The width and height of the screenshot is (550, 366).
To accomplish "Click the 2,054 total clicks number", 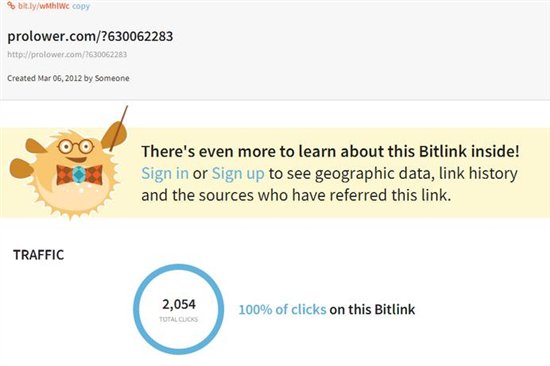I will 179,304.
